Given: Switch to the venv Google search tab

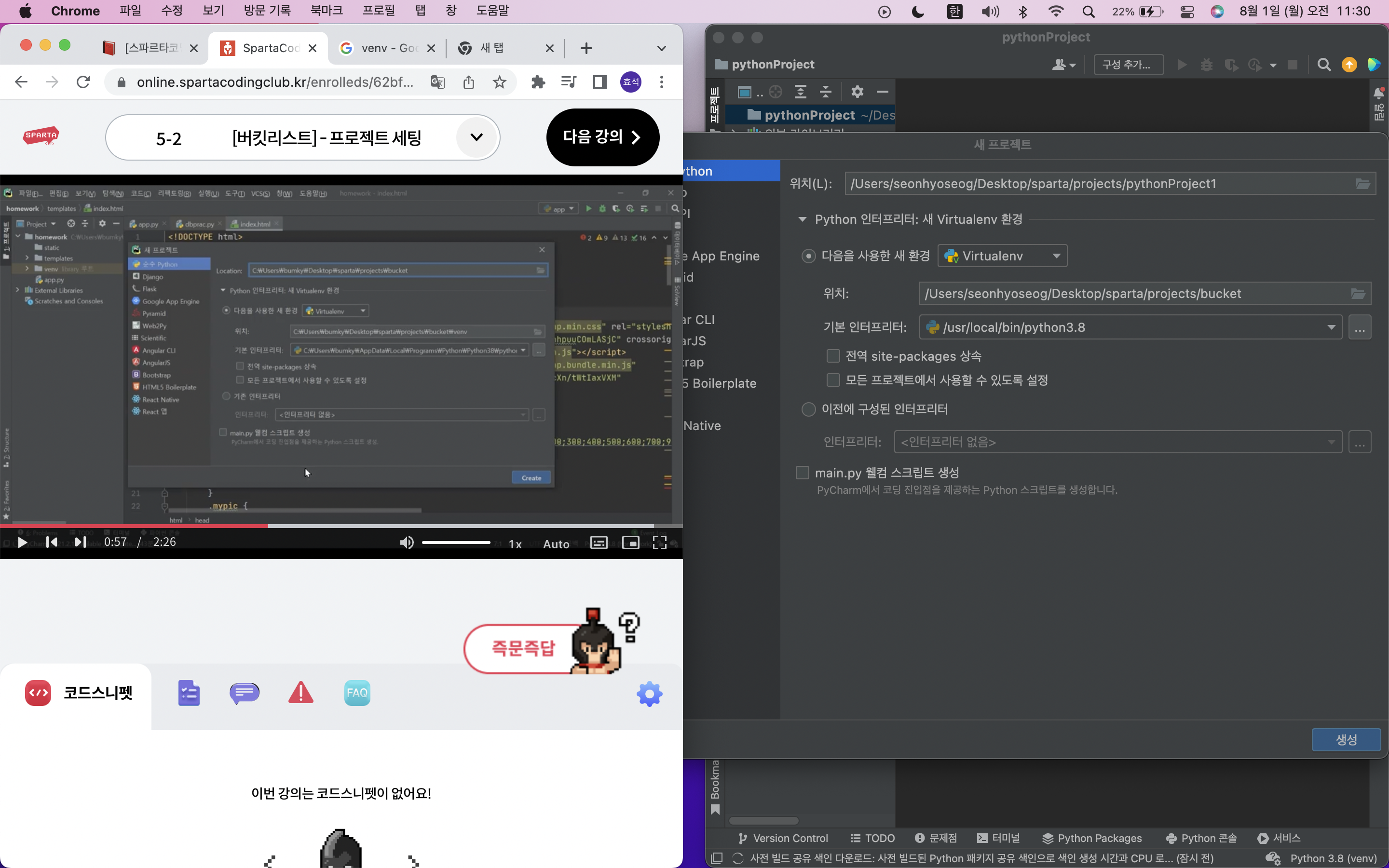Looking at the screenshot, I should coord(387,48).
